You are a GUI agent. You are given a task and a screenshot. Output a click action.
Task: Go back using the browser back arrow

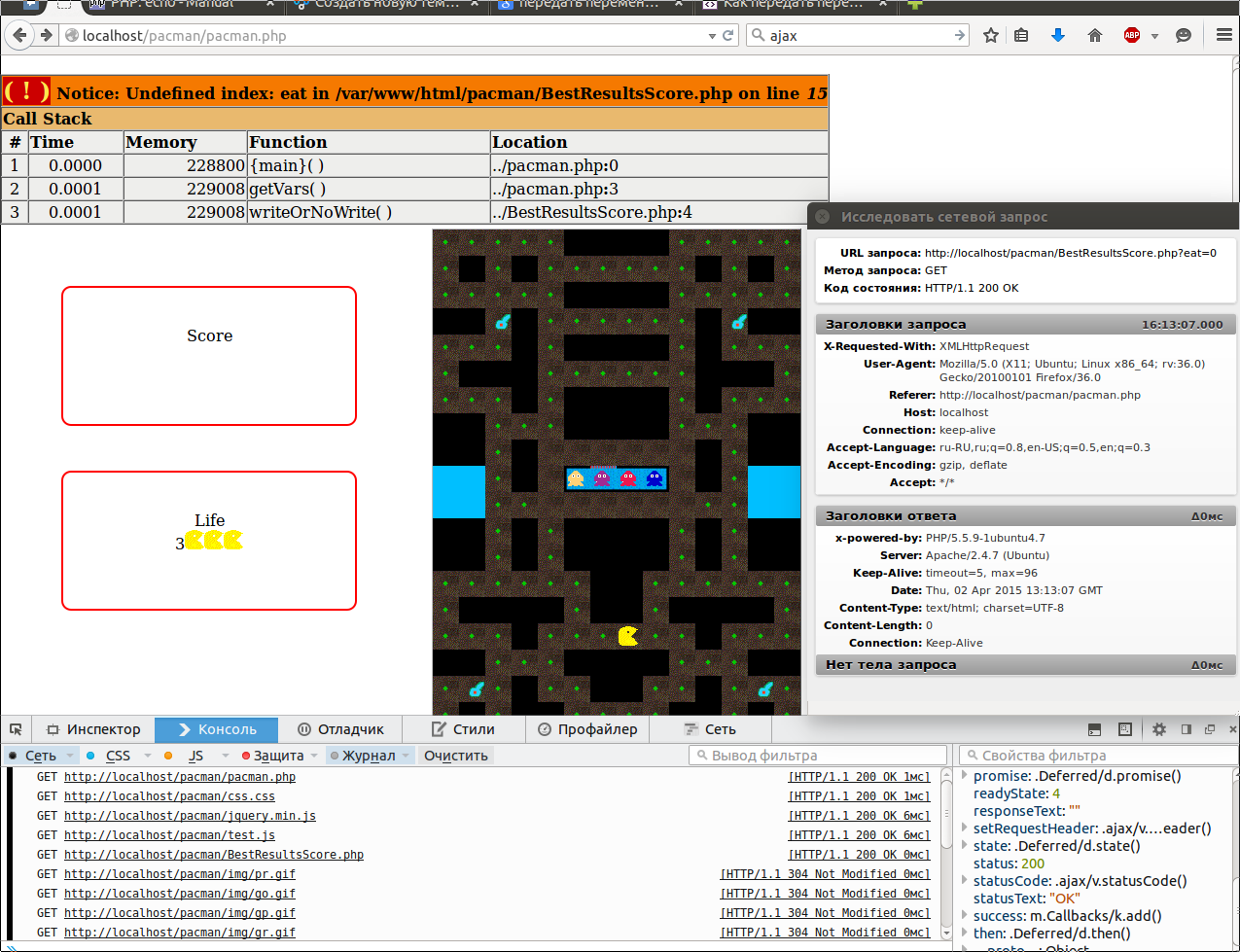pos(19,35)
